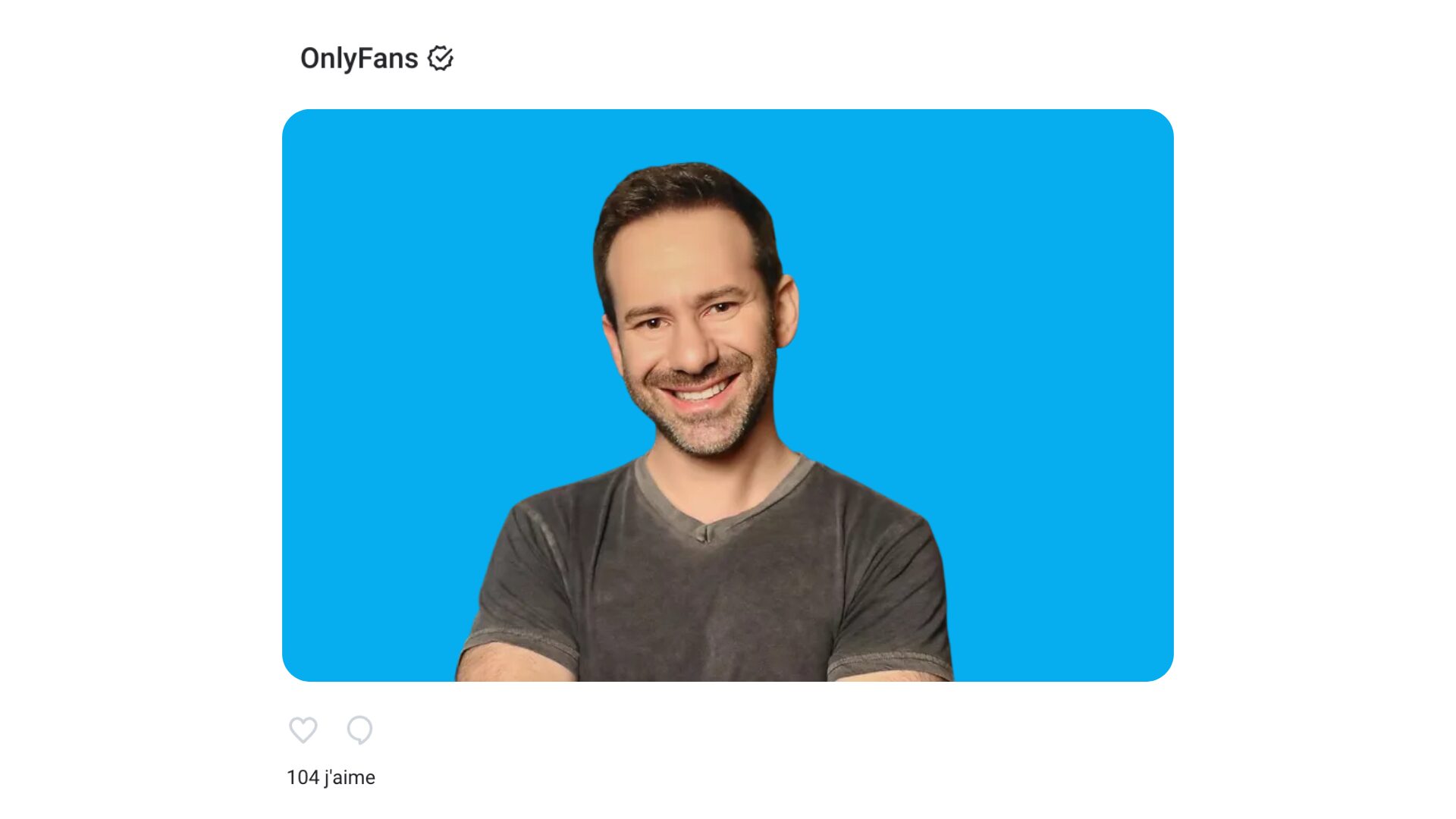Open comments via the speech bubble icon

(x=359, y=730)
